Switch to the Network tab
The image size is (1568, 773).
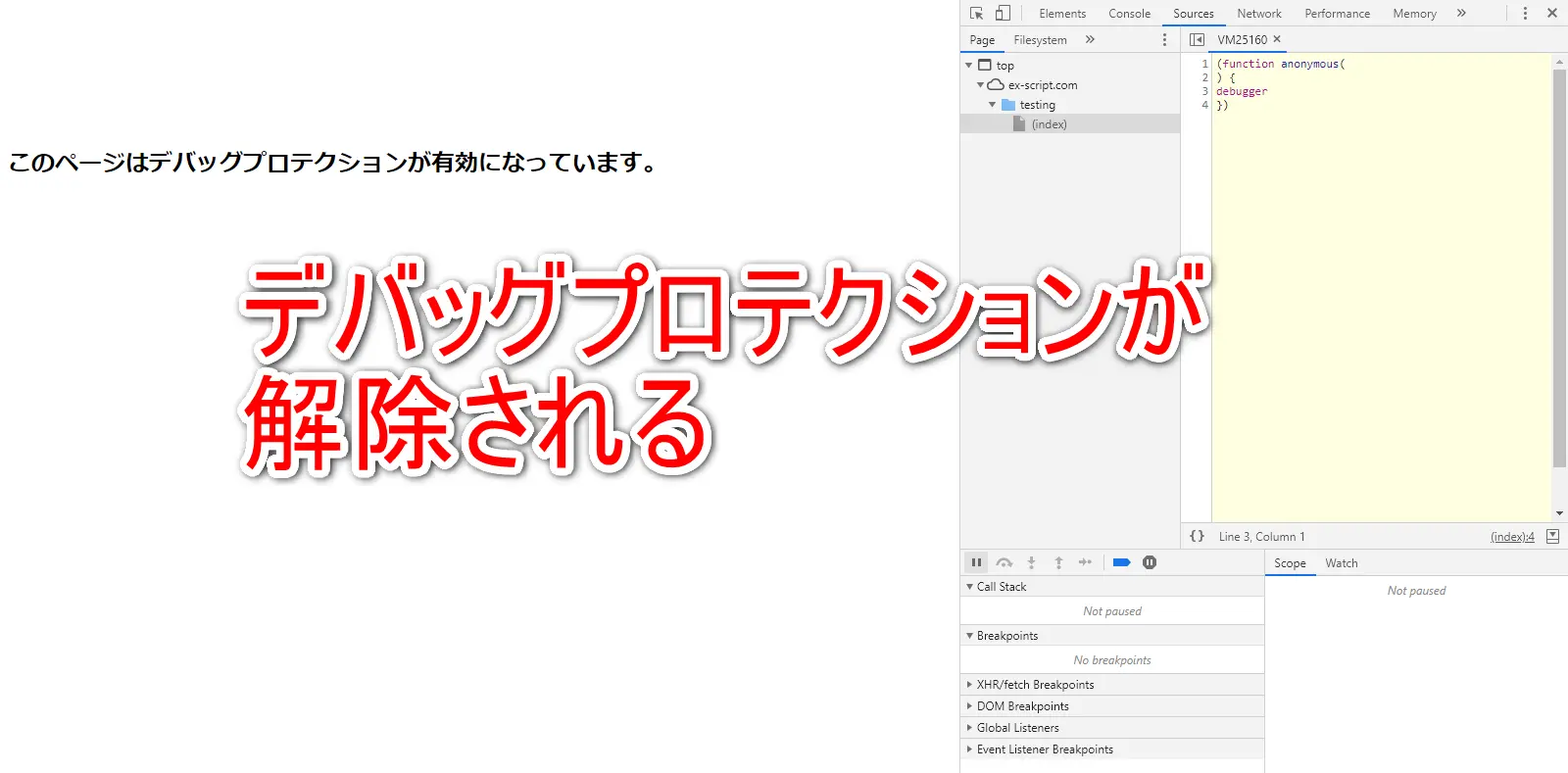(x=1258, y=14)
